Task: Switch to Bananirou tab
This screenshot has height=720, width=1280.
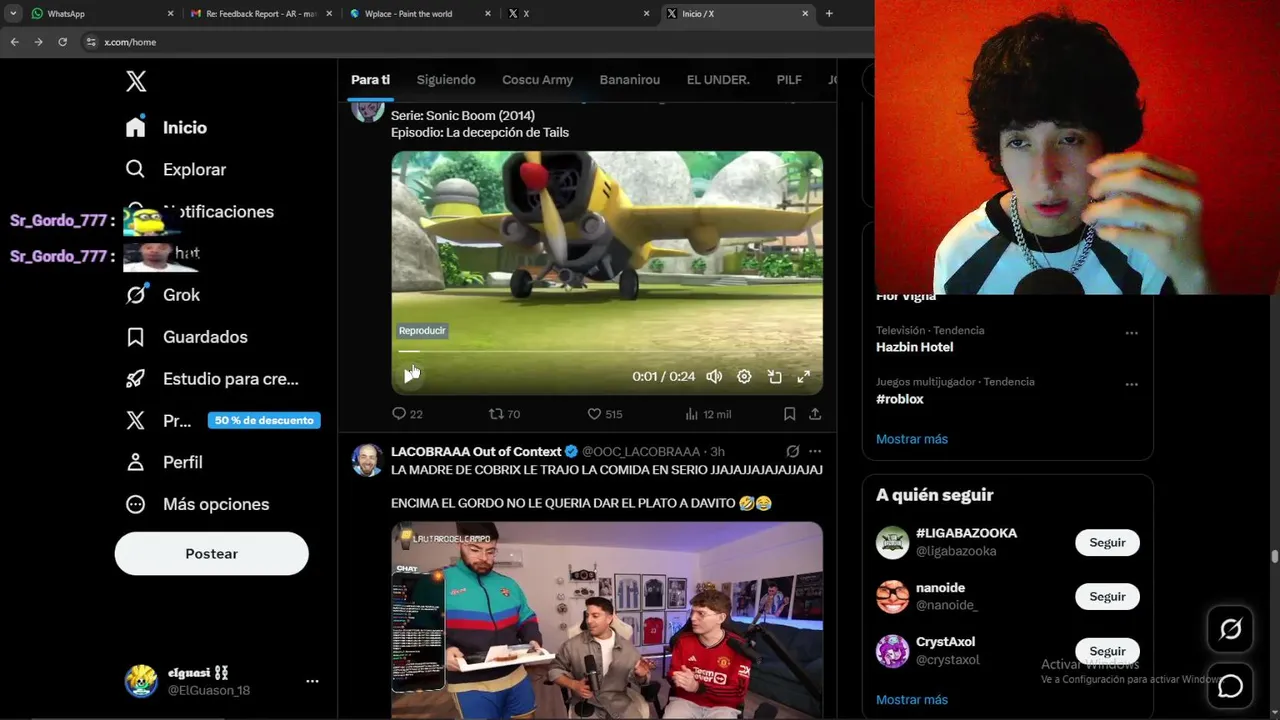Action: (x=630, y=80)
